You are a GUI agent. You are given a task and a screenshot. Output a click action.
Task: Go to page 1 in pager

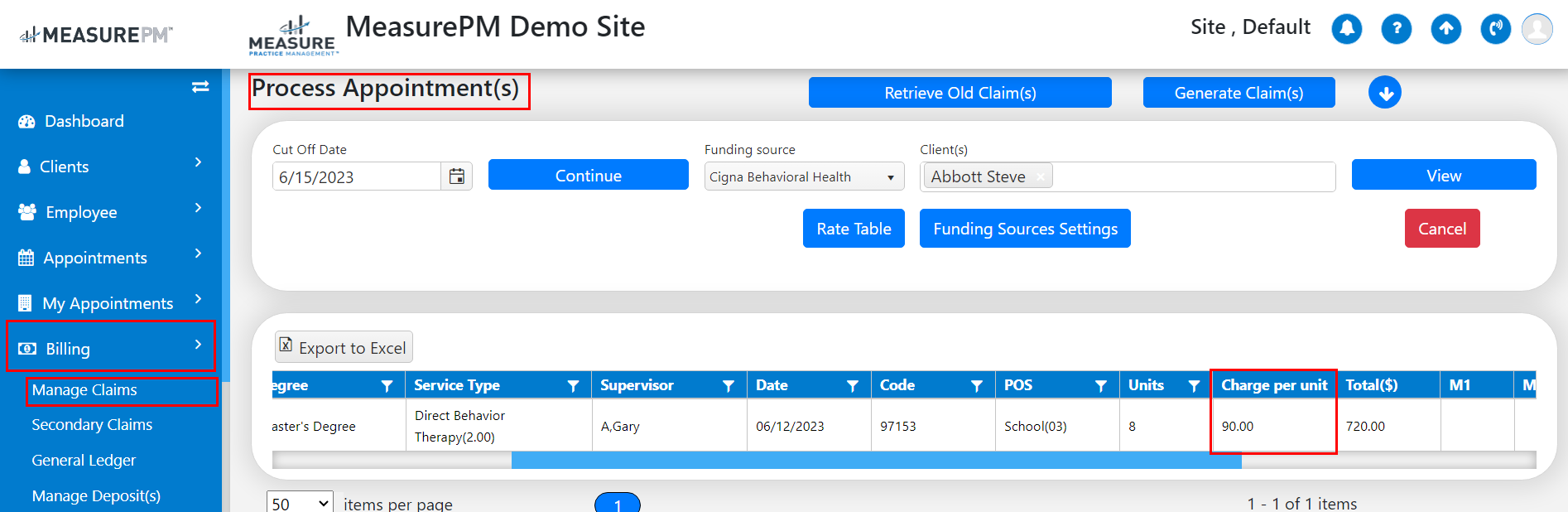pyautogui.click(x=618, y=503)
